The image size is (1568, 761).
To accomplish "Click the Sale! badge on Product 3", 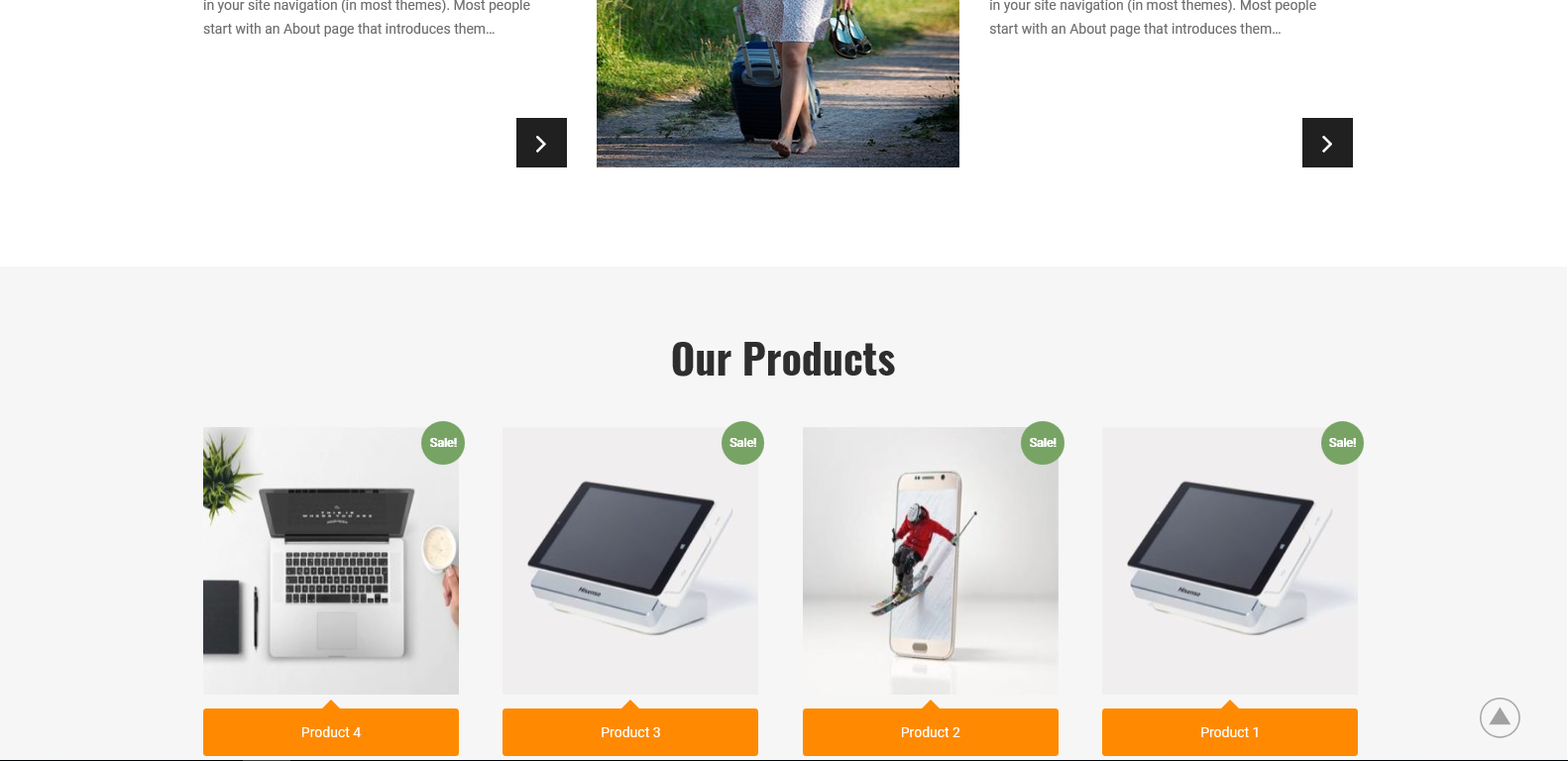I will click(742, 443).
